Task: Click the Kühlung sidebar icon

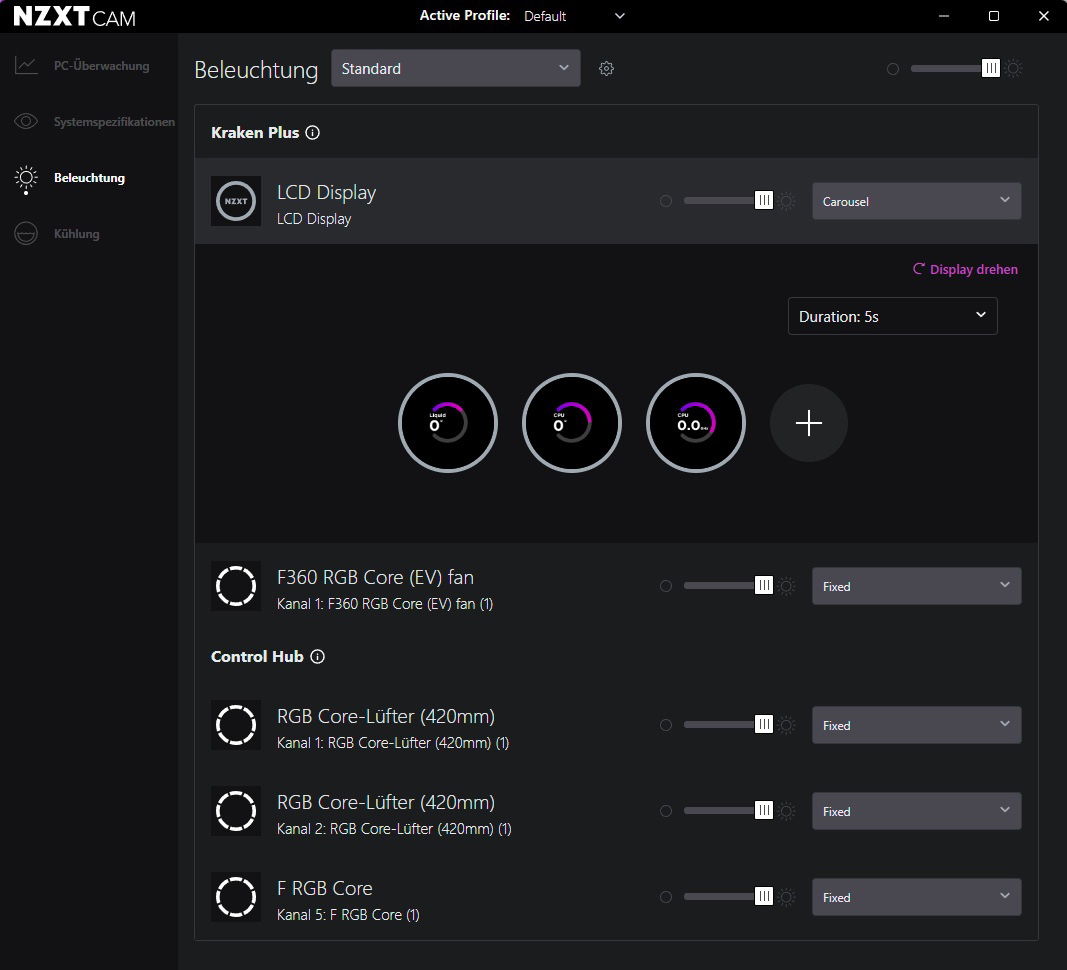Action: pos(26,233)
